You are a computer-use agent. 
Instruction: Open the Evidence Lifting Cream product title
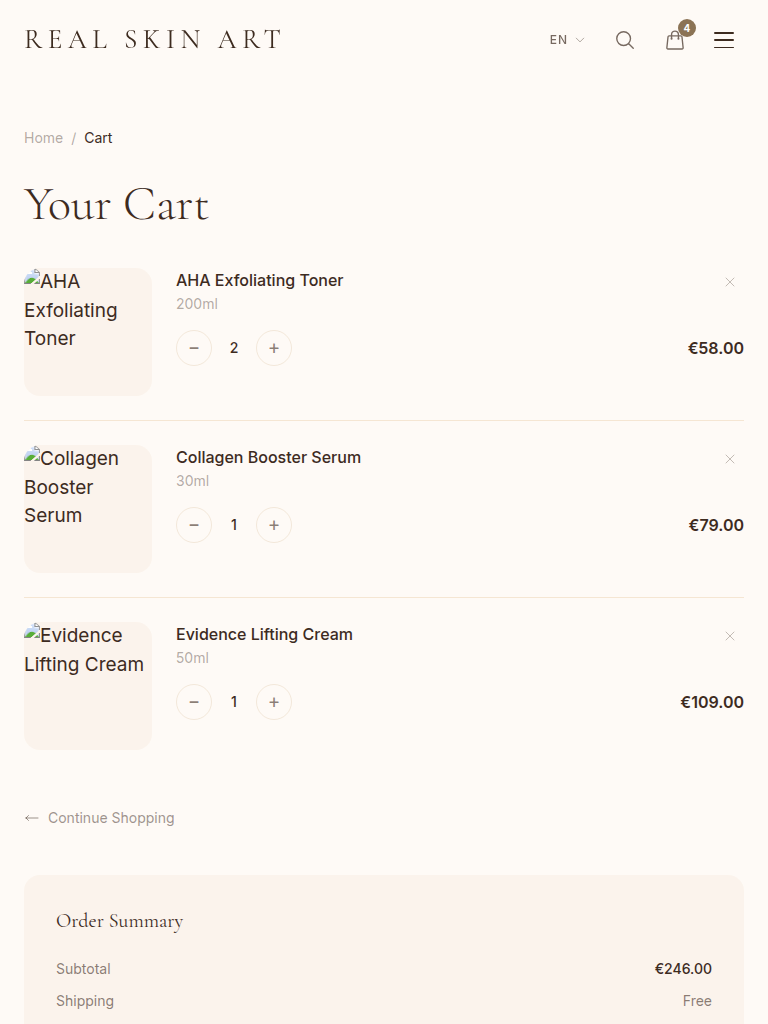point(264,634)
